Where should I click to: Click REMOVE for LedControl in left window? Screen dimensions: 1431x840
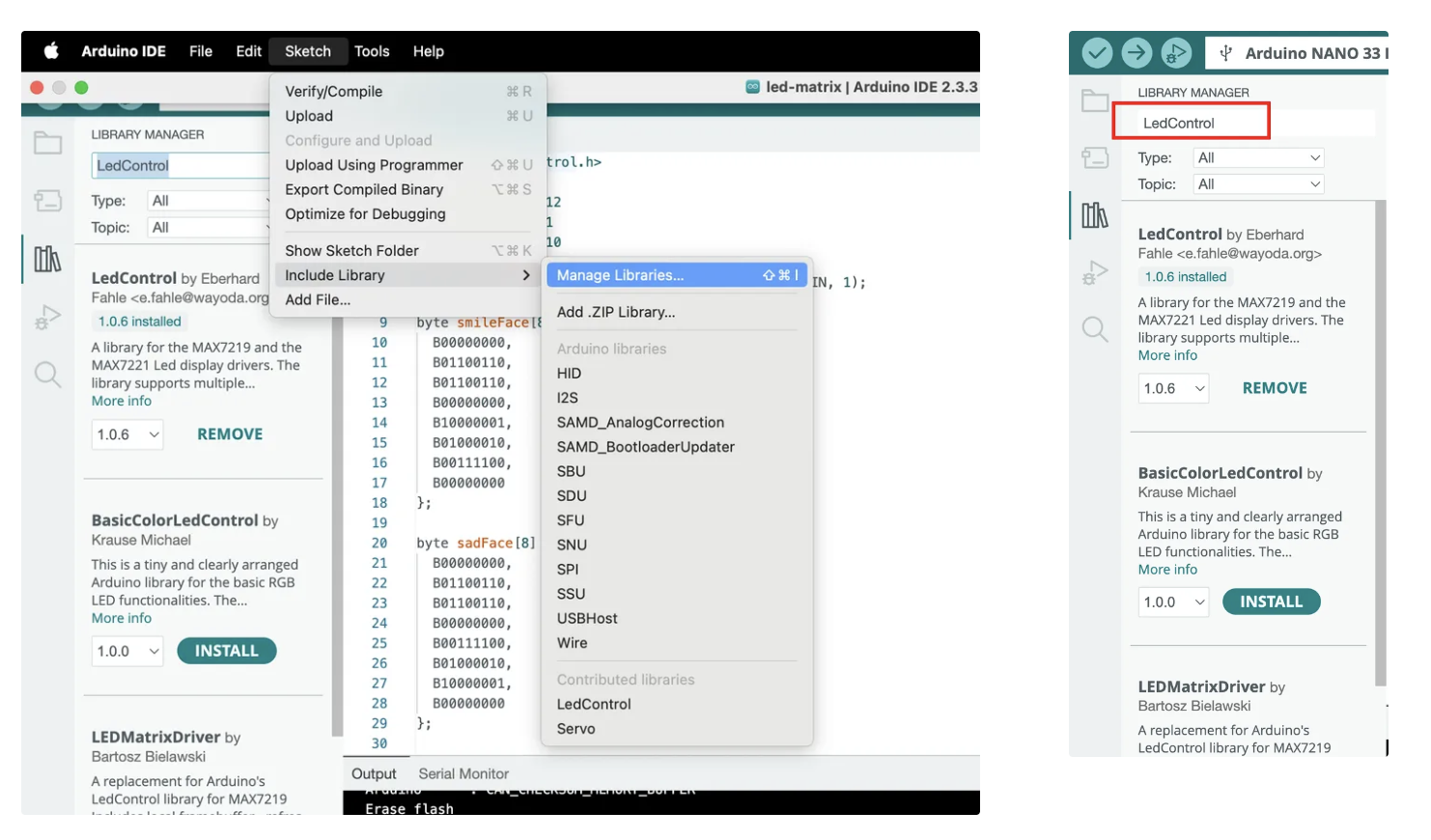click(230, 434)
